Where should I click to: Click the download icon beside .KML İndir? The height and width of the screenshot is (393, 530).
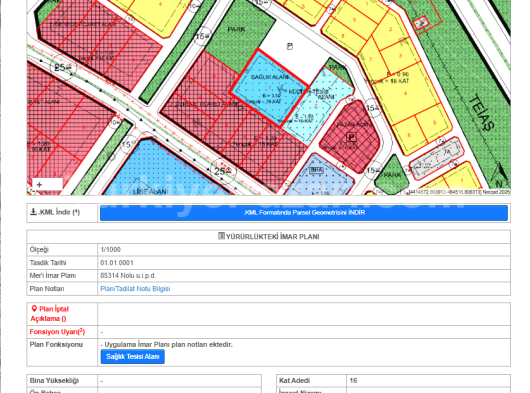(33, 212)
